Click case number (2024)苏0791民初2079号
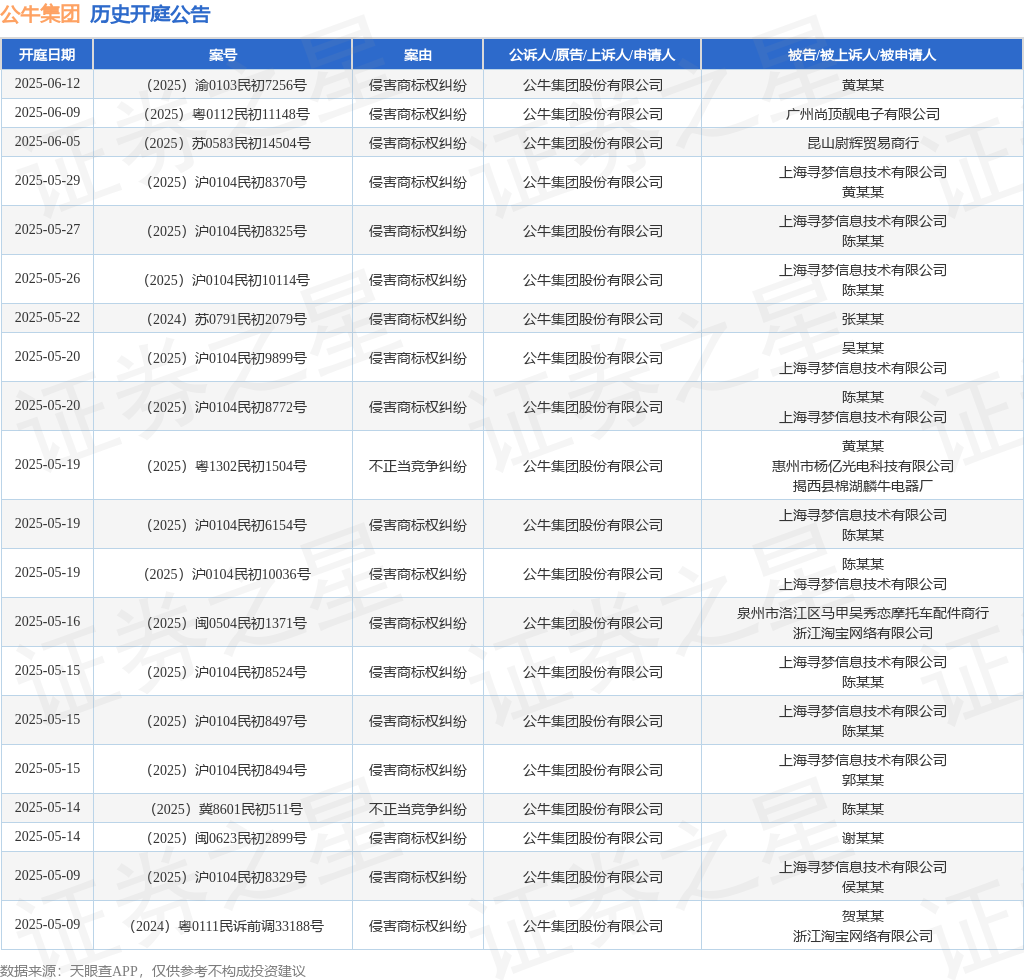 tap(226, 319)
